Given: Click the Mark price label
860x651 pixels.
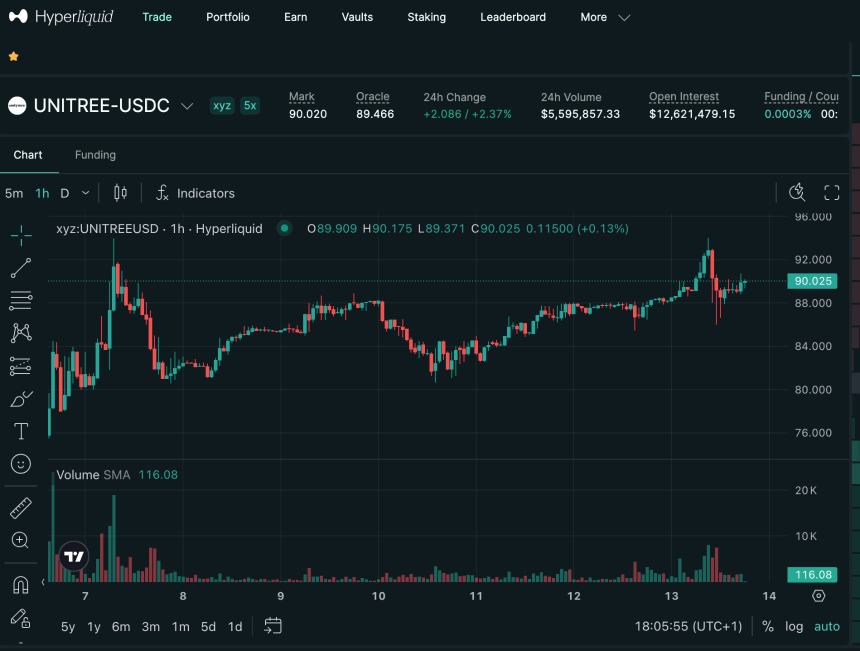Looking at the screenshot, I should (x=302, y=97).
